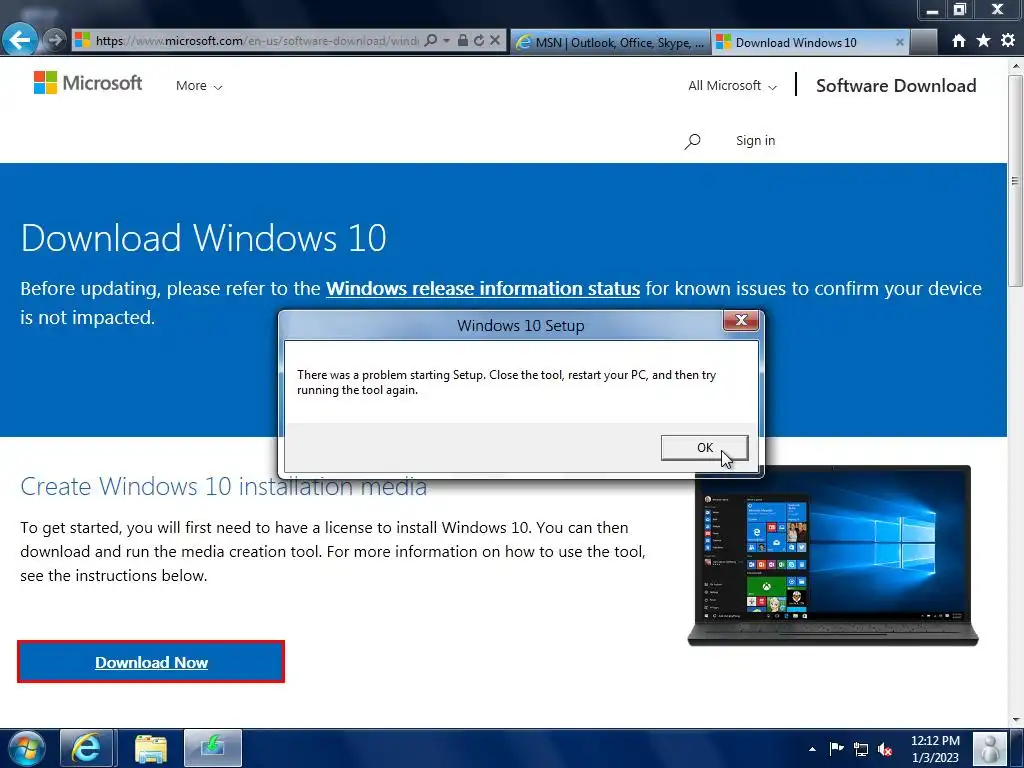Open the File Explorer taskbar icon
Viewport: 1024px width, 768px height.
[x=151, y=748]
